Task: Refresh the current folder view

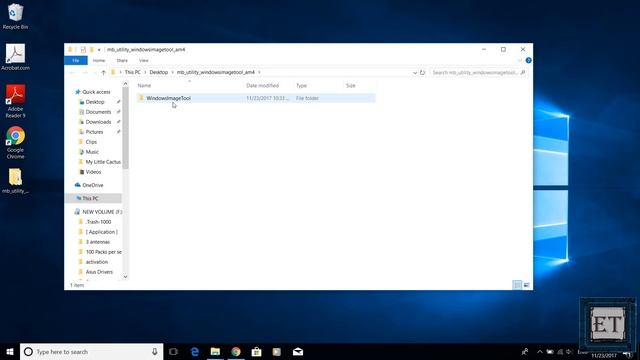Action: (x=422, y=72)
